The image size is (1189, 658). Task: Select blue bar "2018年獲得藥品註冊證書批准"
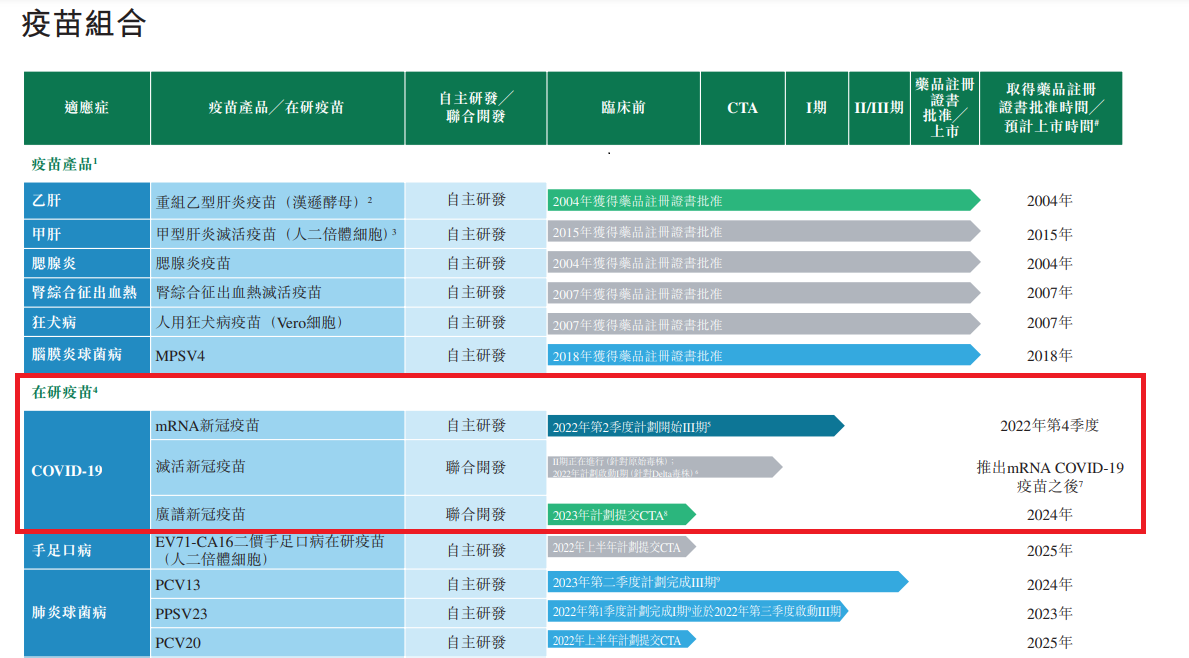[x=764, y=355]
